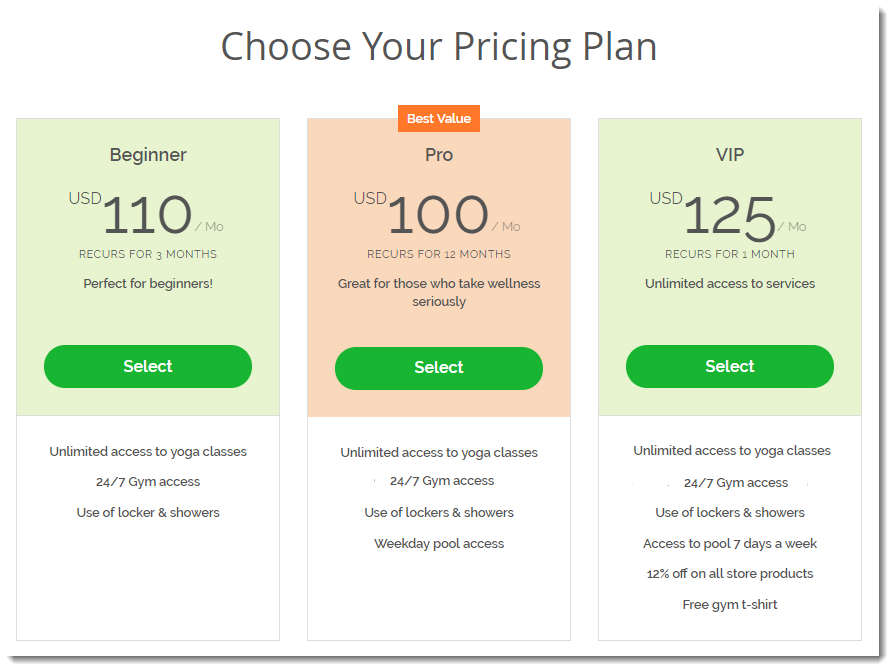Click the 110 price on Beginner plan
The width and height of the screenshot is (894, 671).
[147, 214]
